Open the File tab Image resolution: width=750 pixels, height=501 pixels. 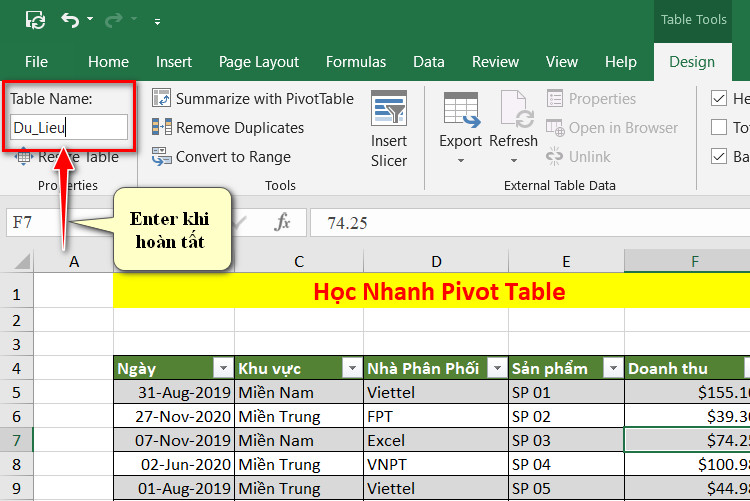click(x=36, y=62)
